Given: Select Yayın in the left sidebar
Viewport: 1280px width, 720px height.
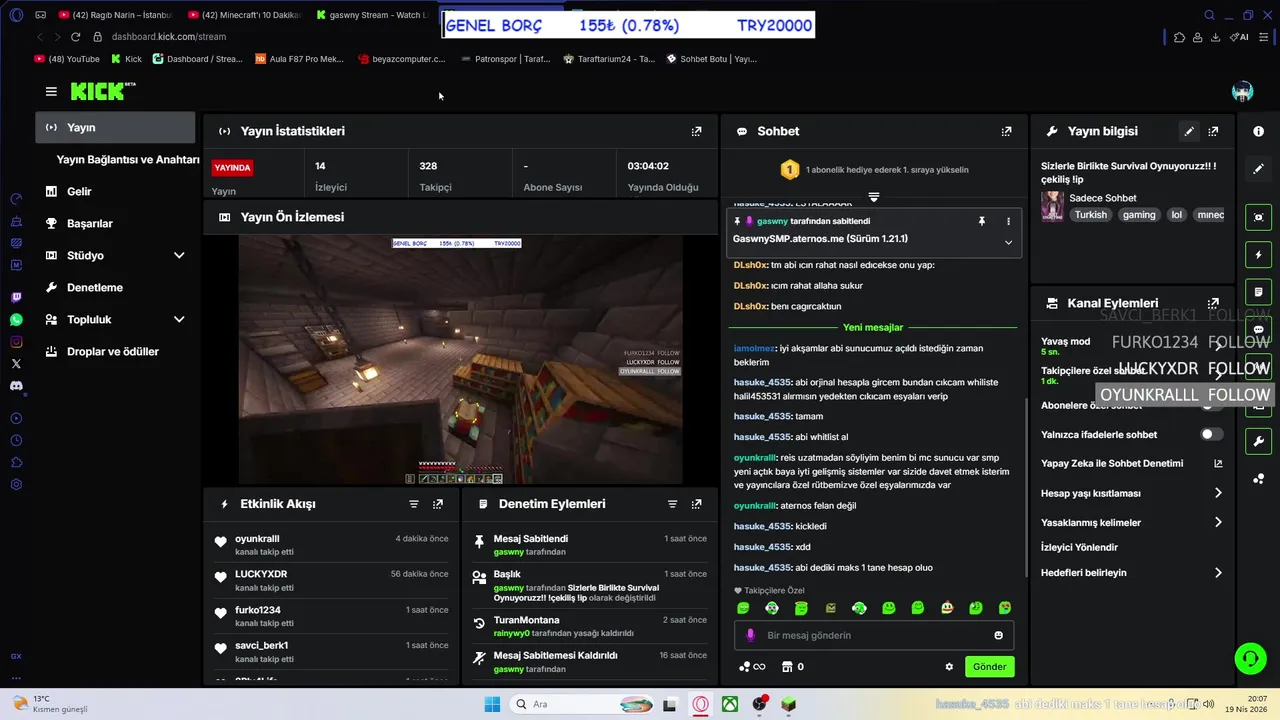Looking at the screenshot, I should (116, 127).
